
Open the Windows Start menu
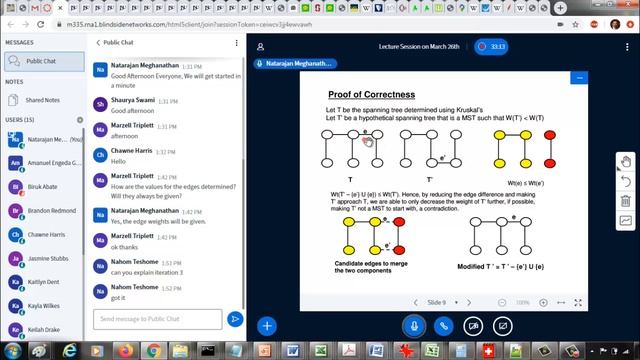[x=13, y=351]
